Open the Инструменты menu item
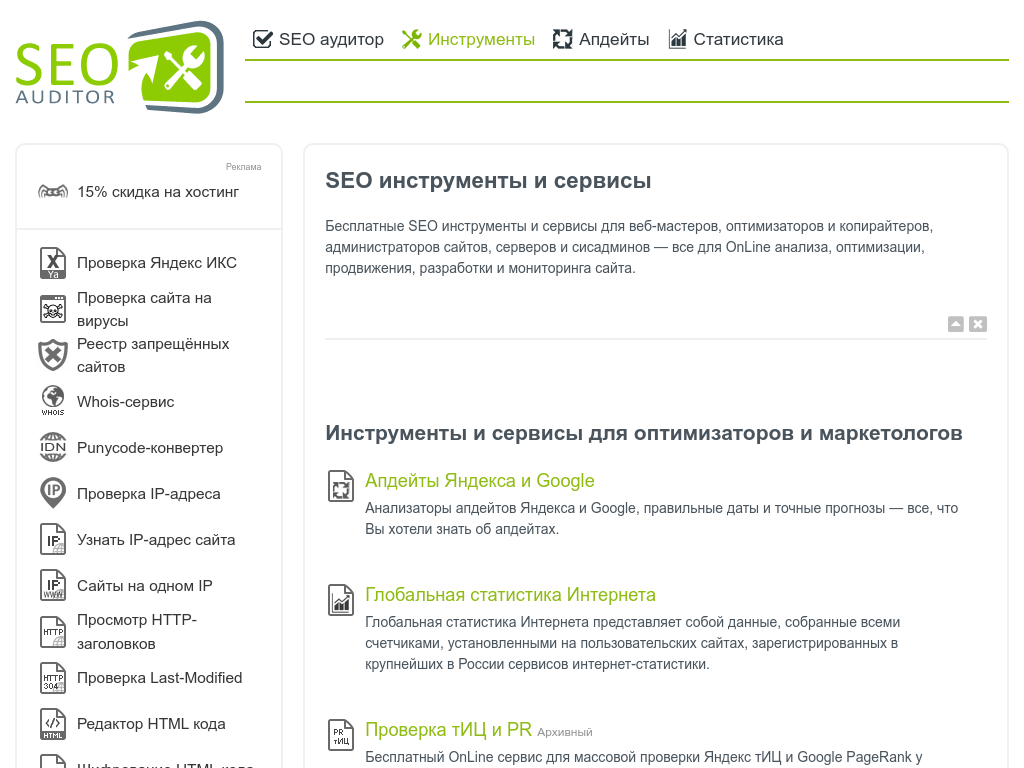The height and width of the screenshot is (768, 1024). coord(468,39)
